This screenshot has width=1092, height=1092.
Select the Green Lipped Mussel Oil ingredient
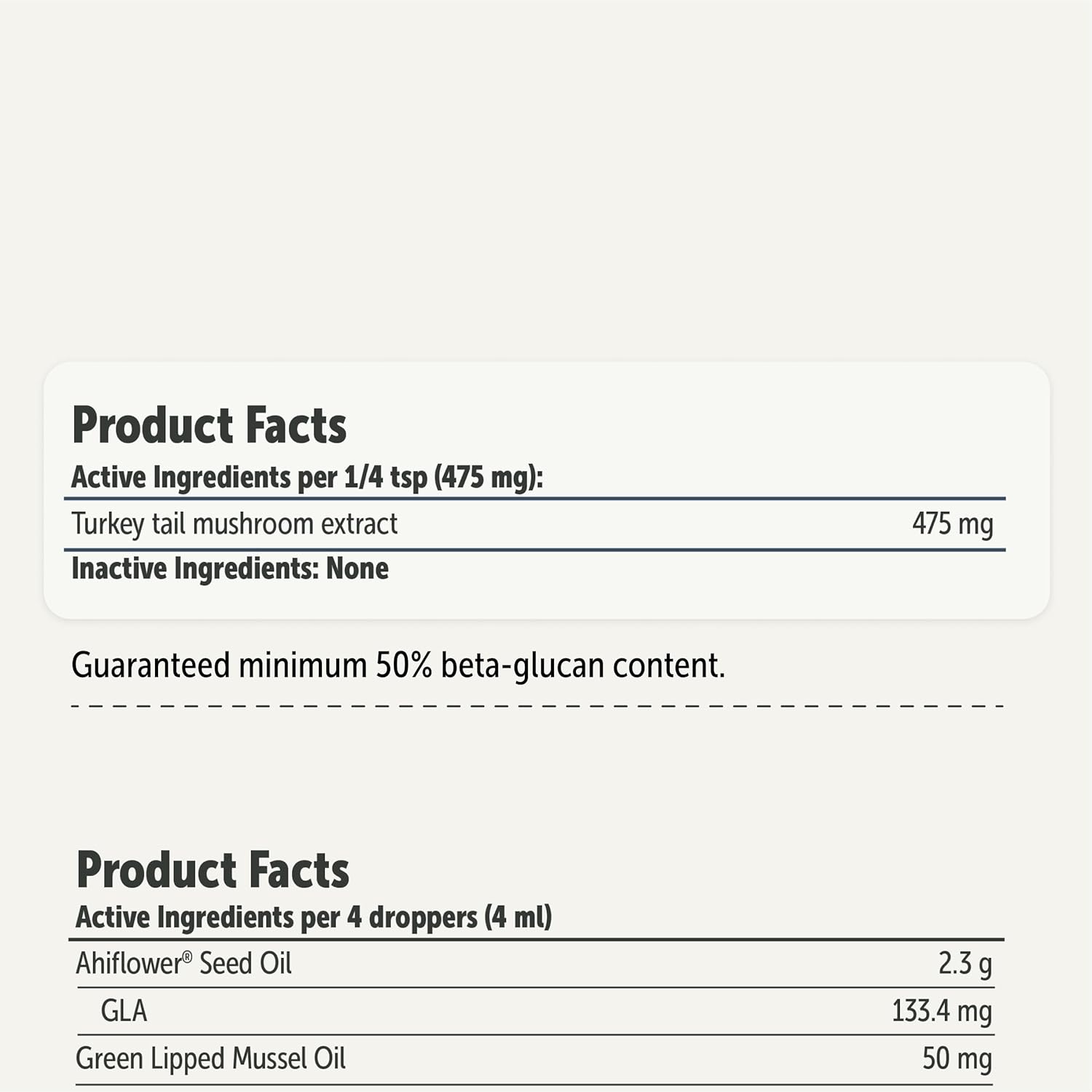pyautogui.click(x=210, y=1059)
